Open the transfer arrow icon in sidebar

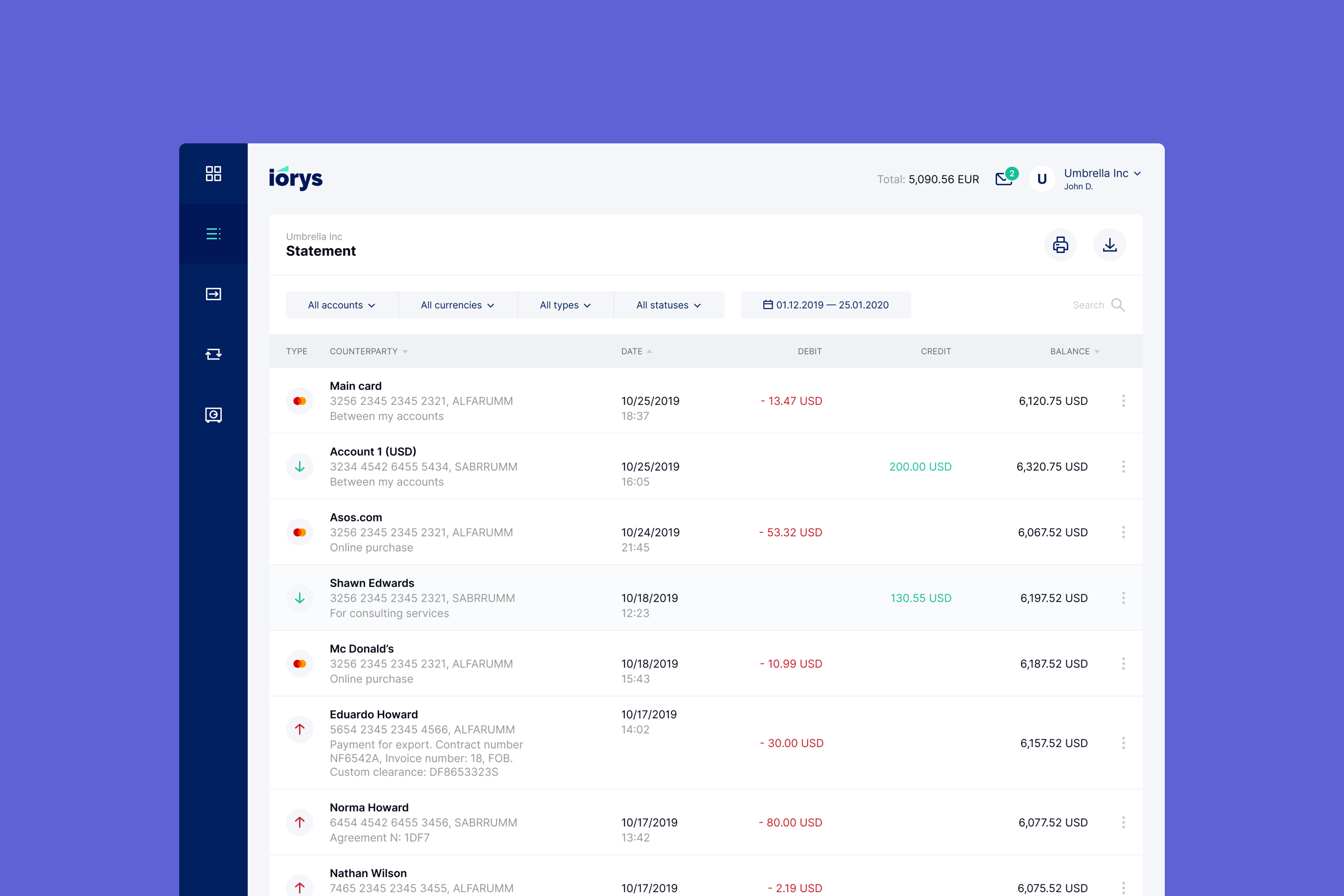pyautogui.click(x=213, y=293)
